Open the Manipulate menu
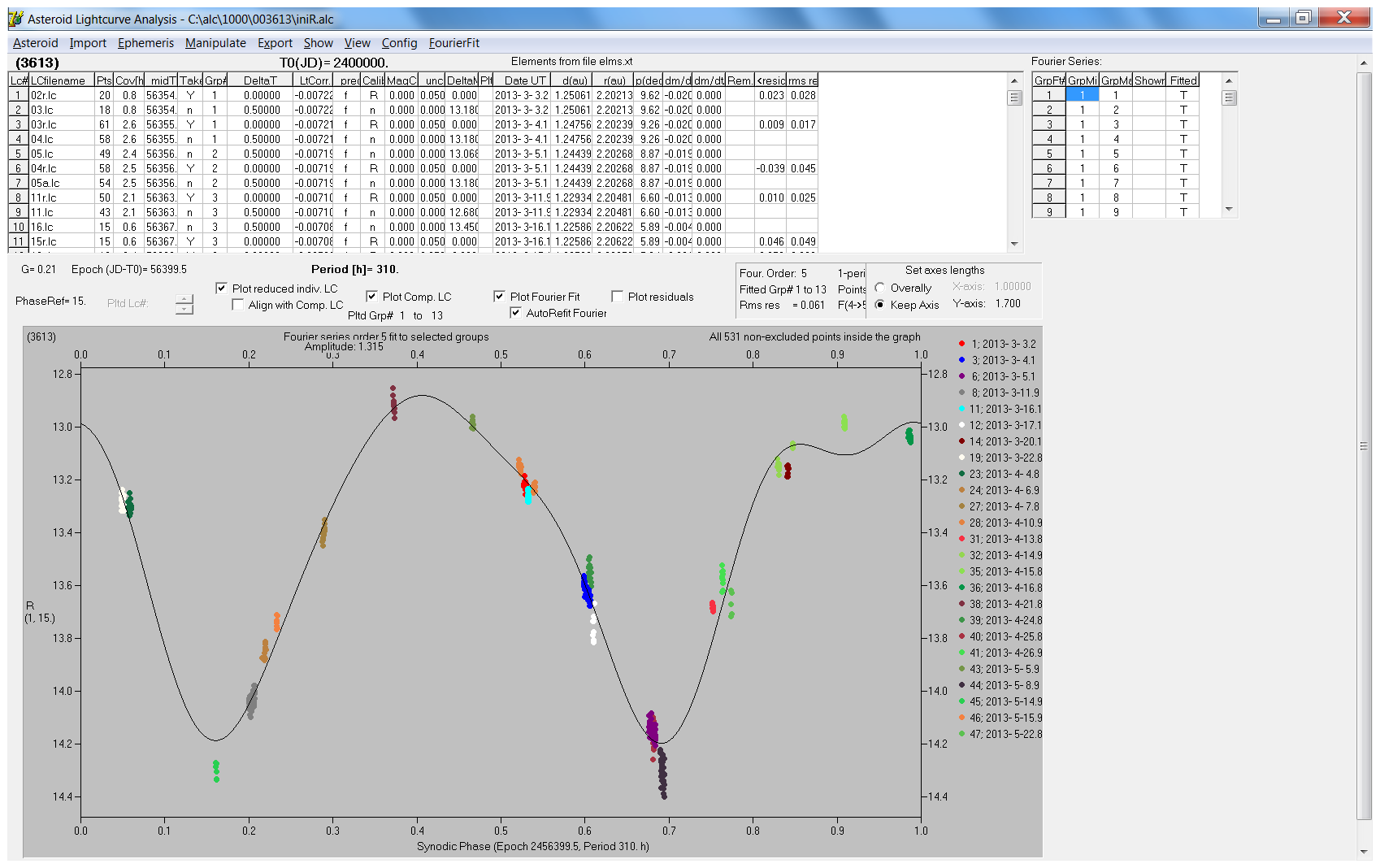The image size is (1380, 868). coord(215,43)
